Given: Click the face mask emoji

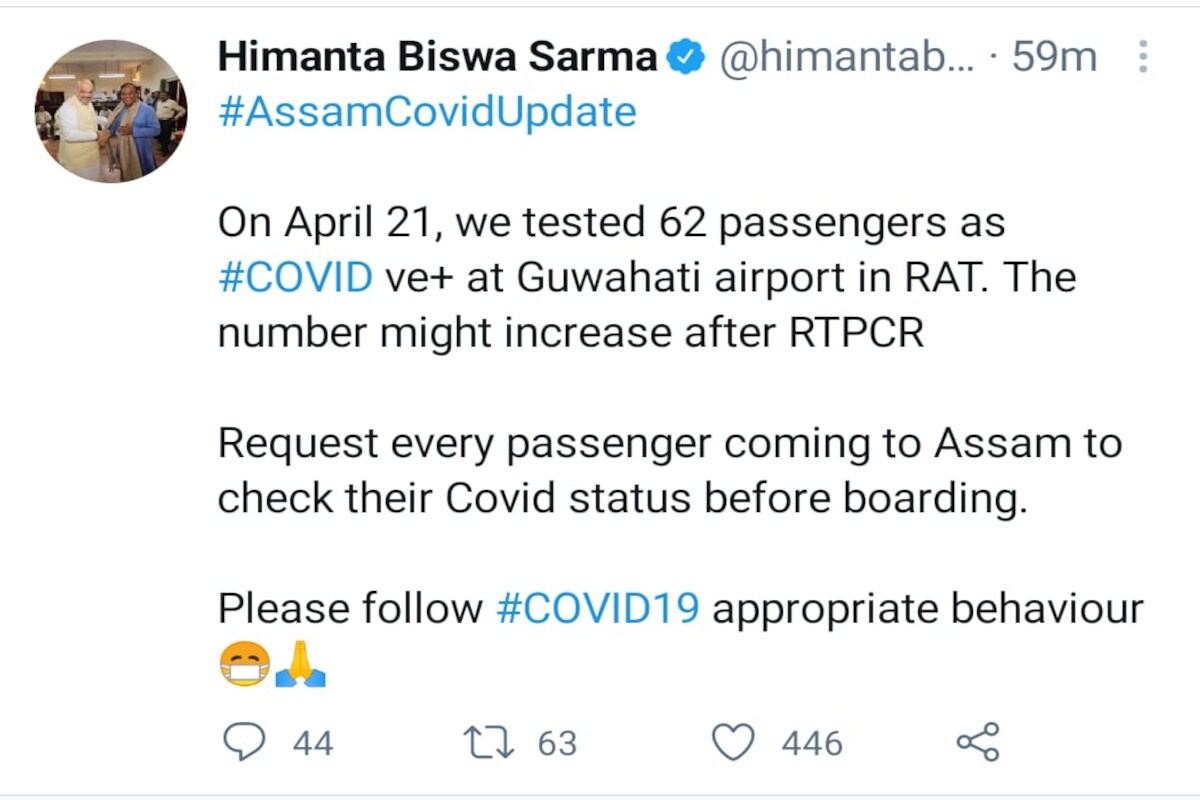Looking at the screenshot, I should (244, 663).
